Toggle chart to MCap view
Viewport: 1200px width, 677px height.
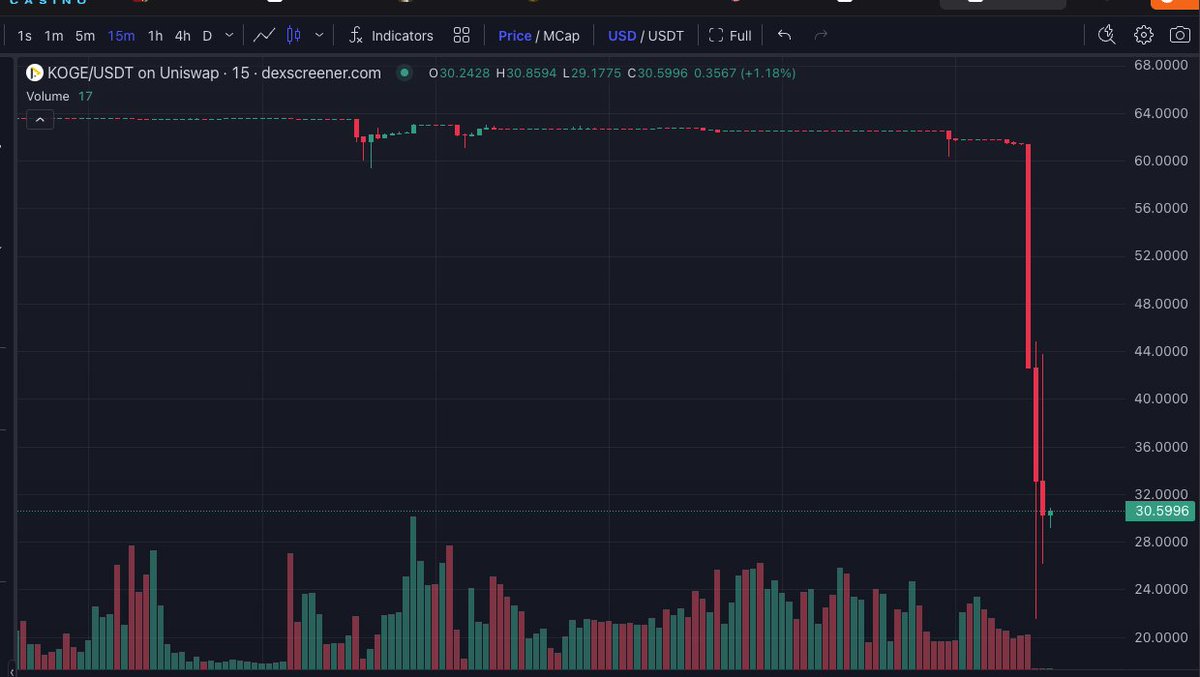(x=561, y=35)
